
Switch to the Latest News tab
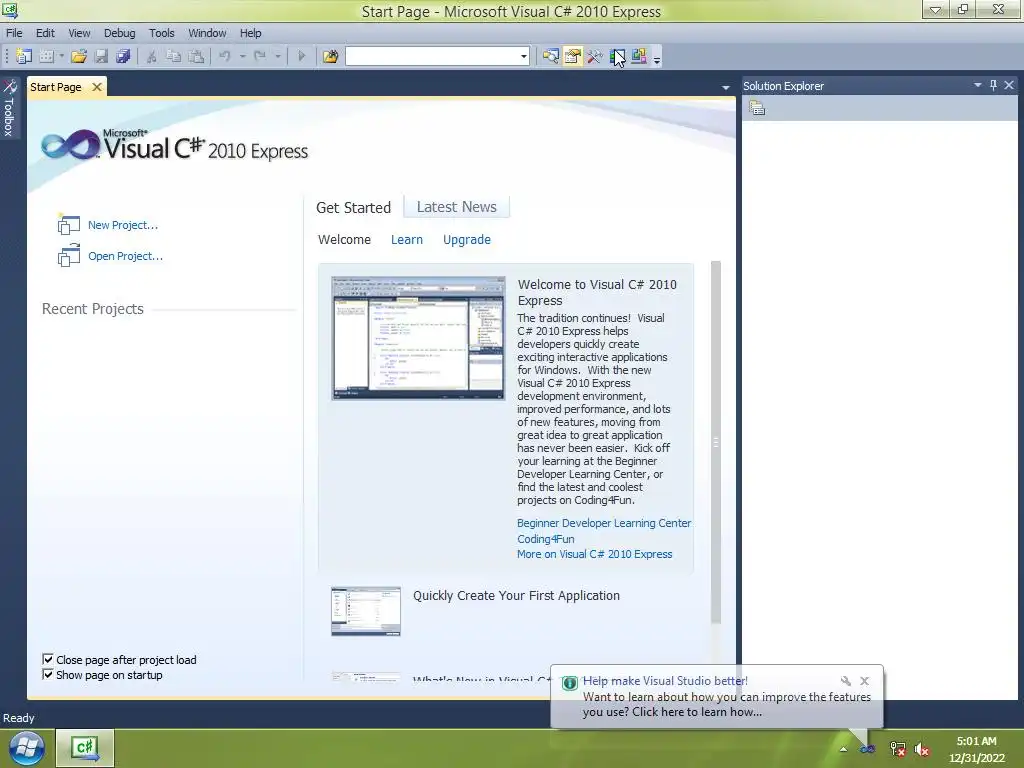click(x=456, y=207)
